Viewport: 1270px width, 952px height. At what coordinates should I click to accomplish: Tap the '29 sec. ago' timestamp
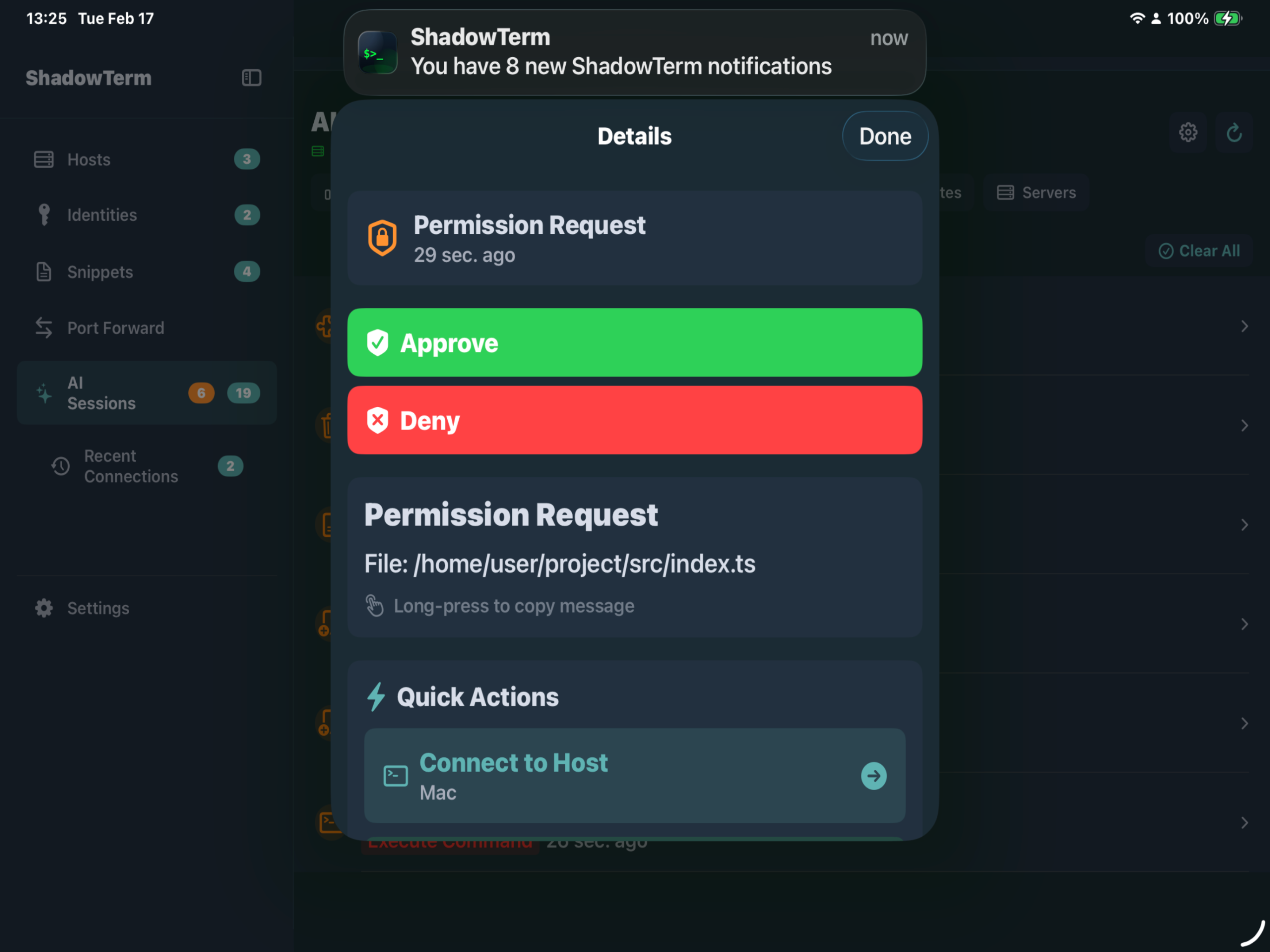pyautogui.click(x=464, y=255)
